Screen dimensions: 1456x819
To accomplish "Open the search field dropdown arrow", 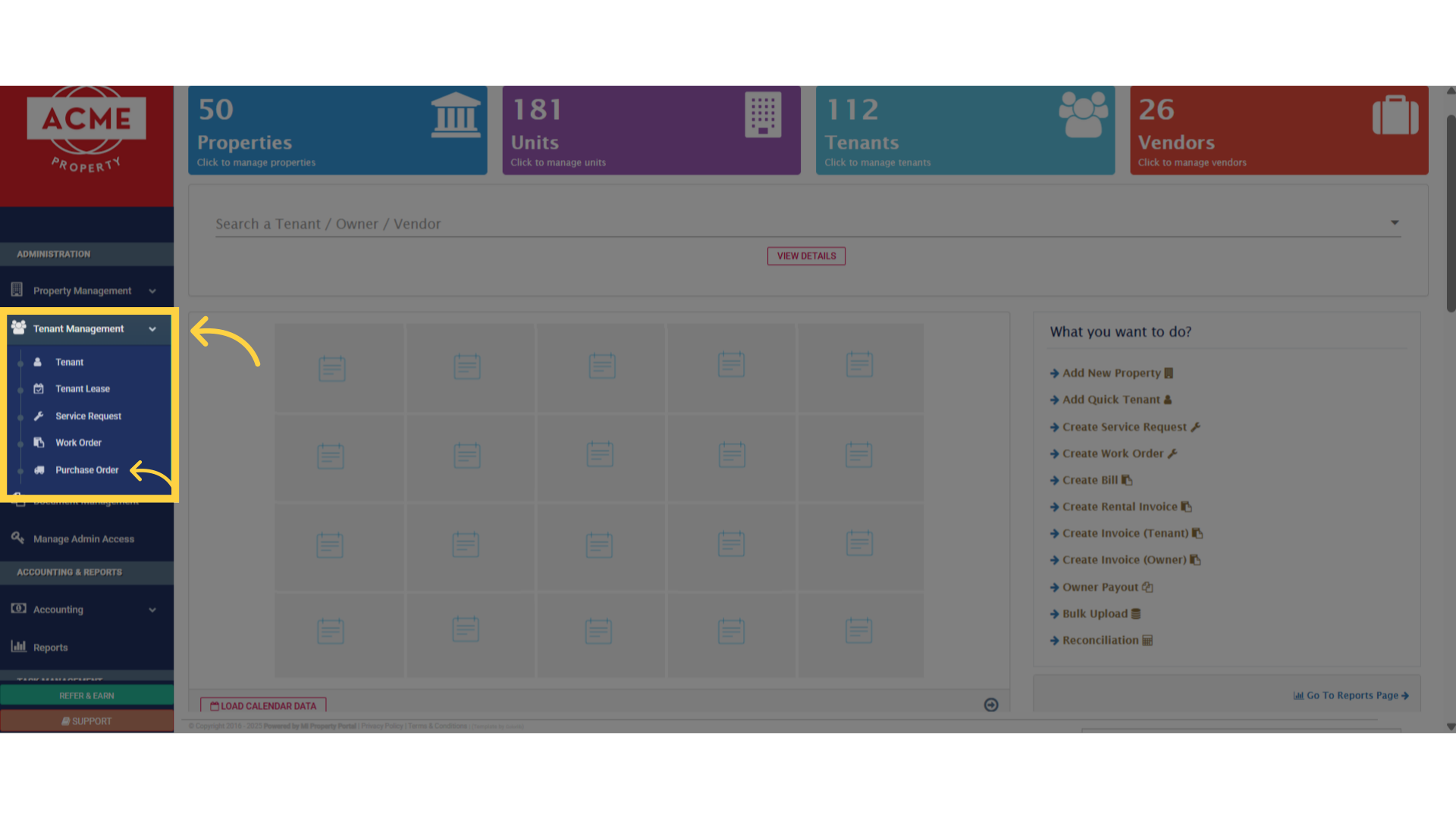I will pyautogui.click(x=1395, y=222).
